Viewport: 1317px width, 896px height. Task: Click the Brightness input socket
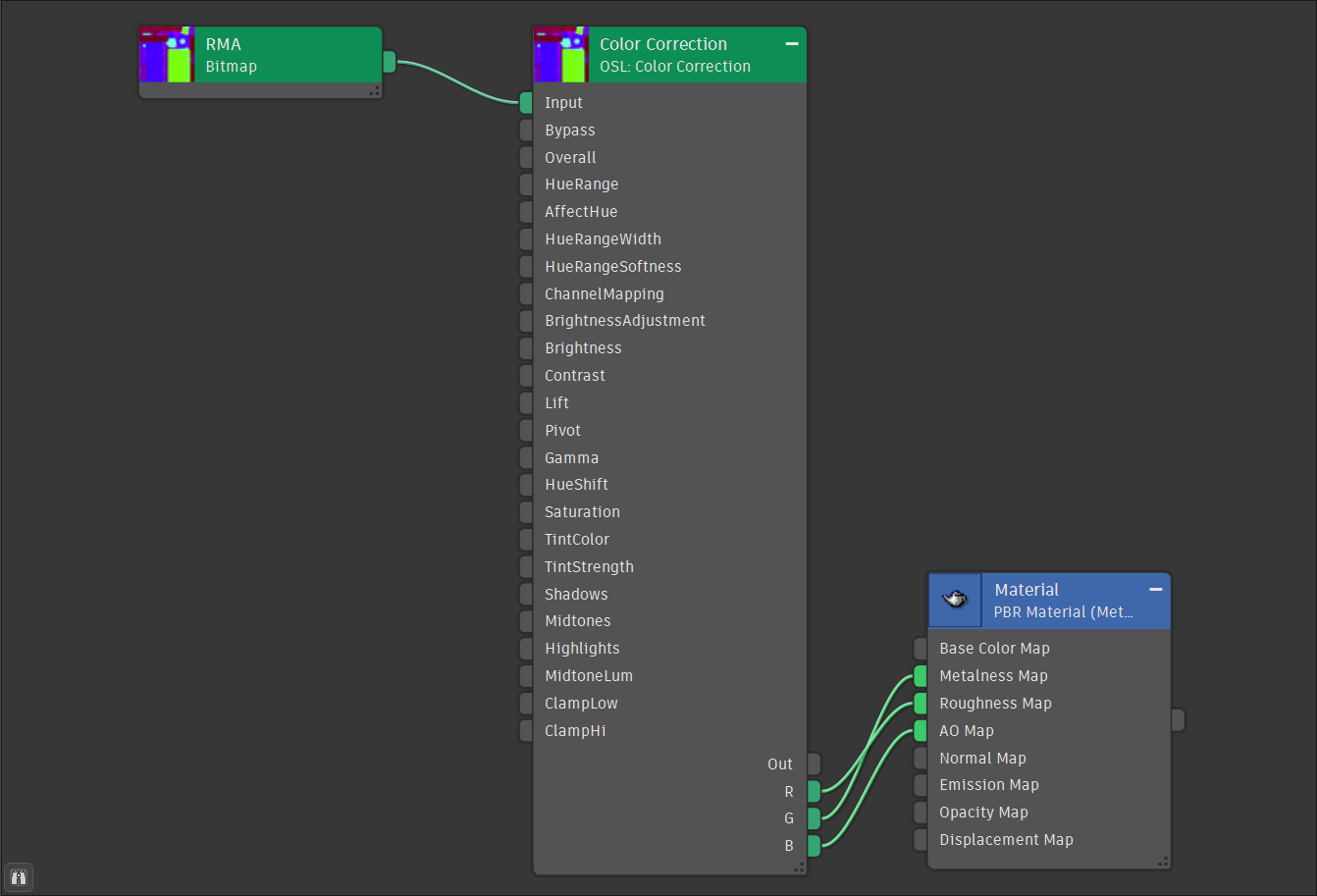click(x=526, y=348)
